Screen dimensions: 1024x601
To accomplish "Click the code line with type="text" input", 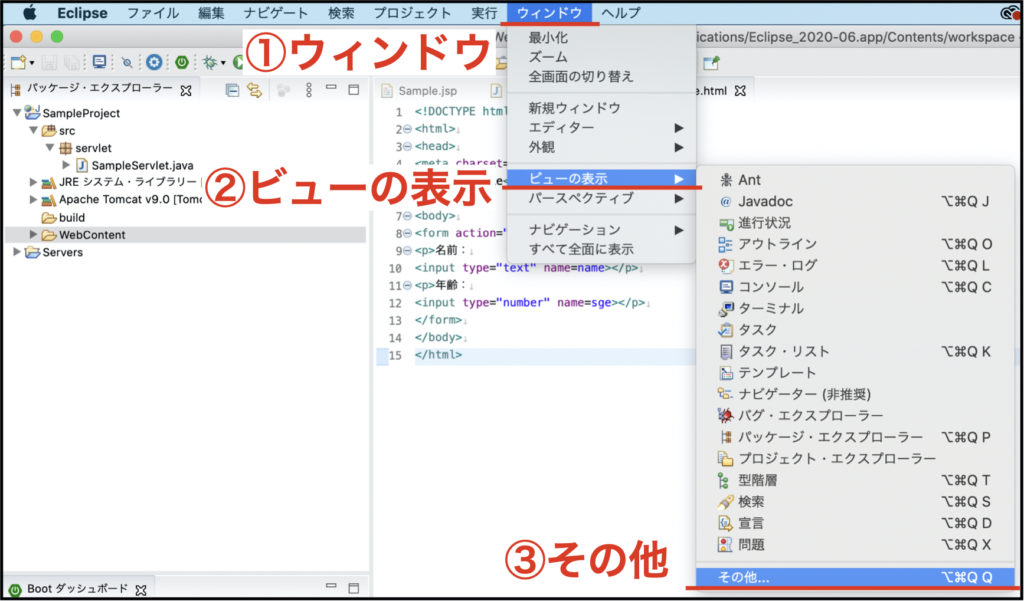I will point(529,268).
